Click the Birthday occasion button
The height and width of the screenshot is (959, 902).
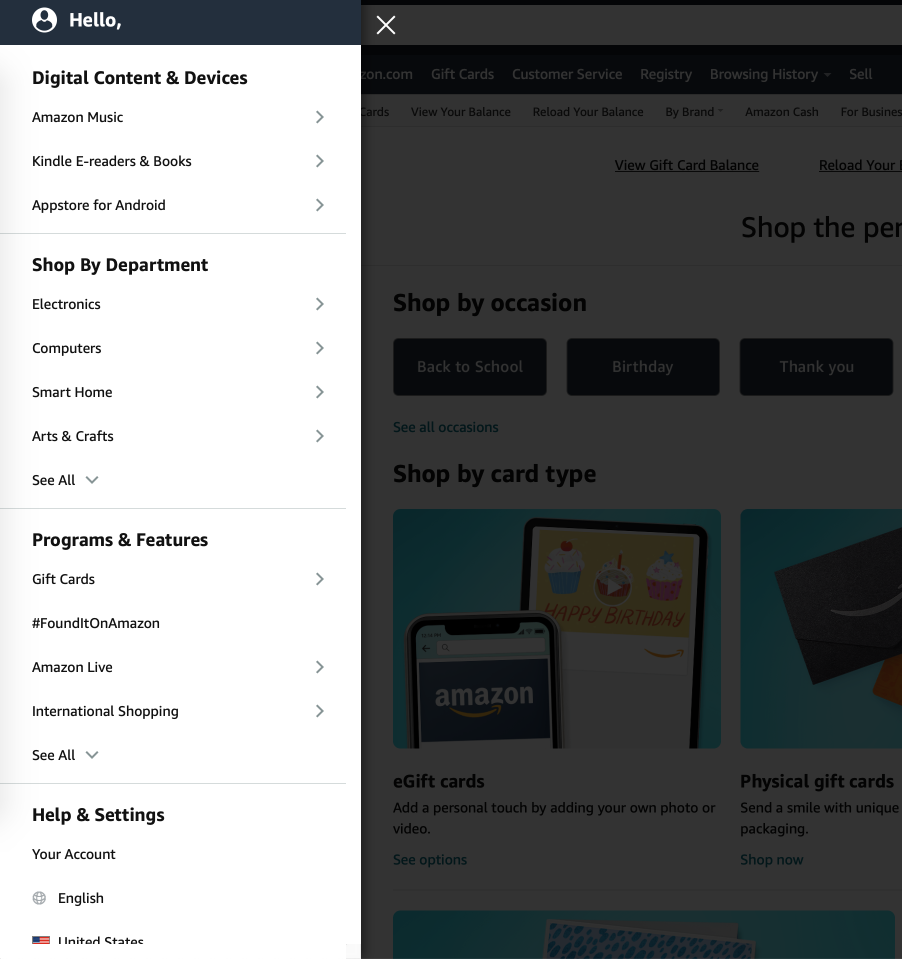643,367
